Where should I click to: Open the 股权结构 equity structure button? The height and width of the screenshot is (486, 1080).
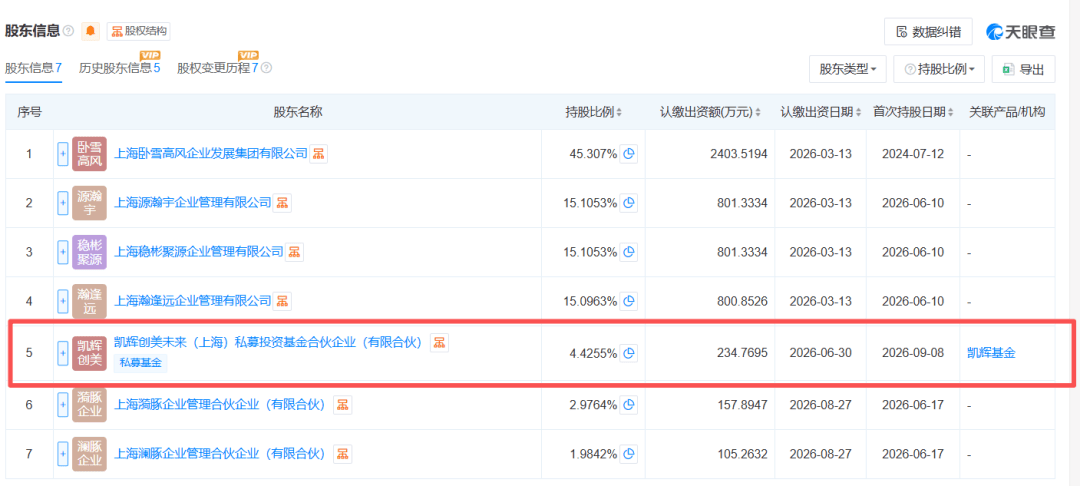click(138, 31)
